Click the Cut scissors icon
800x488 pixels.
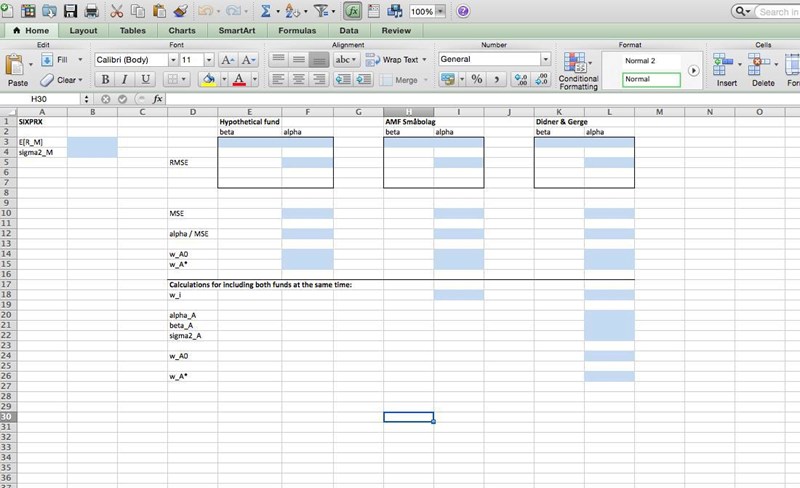point(117,11)
